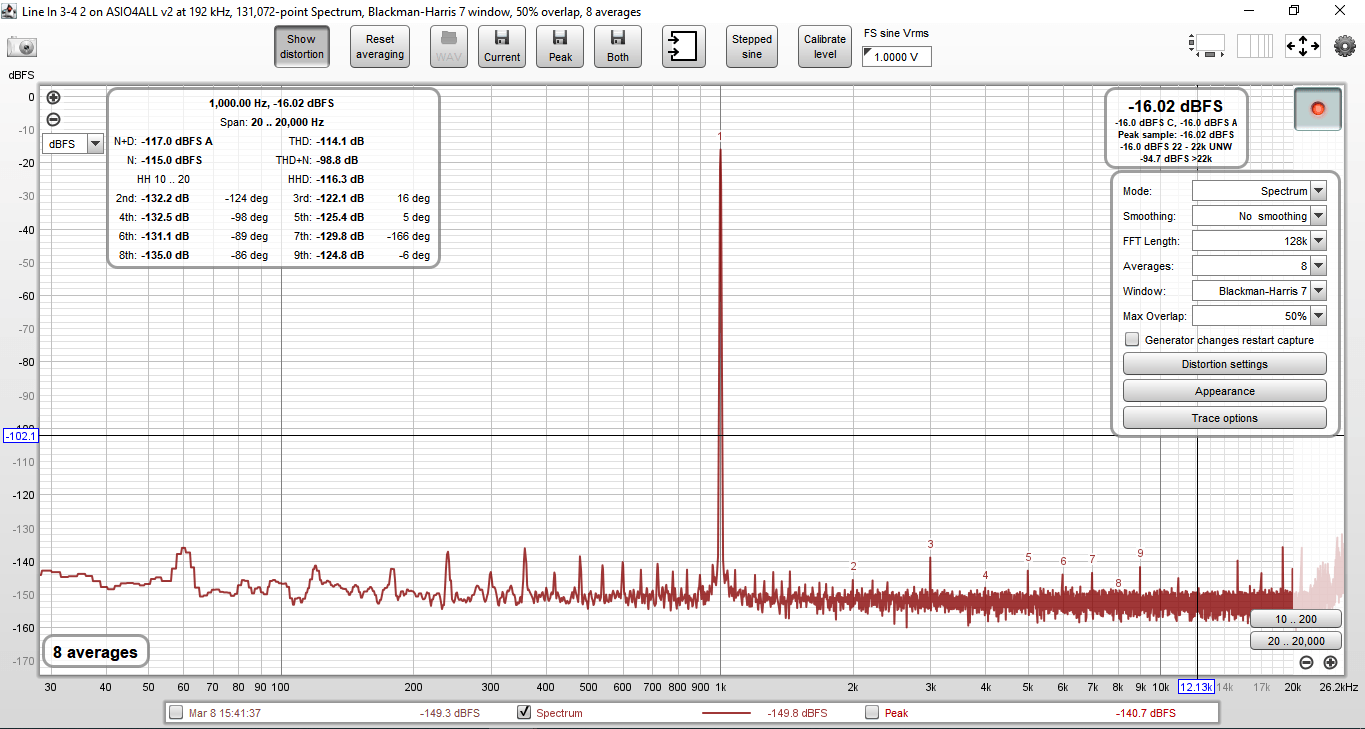The height and width of the screenshot is (729, 1365).
Task: Zoom out vertical axis minus icon
Action: tap(53, 119)
